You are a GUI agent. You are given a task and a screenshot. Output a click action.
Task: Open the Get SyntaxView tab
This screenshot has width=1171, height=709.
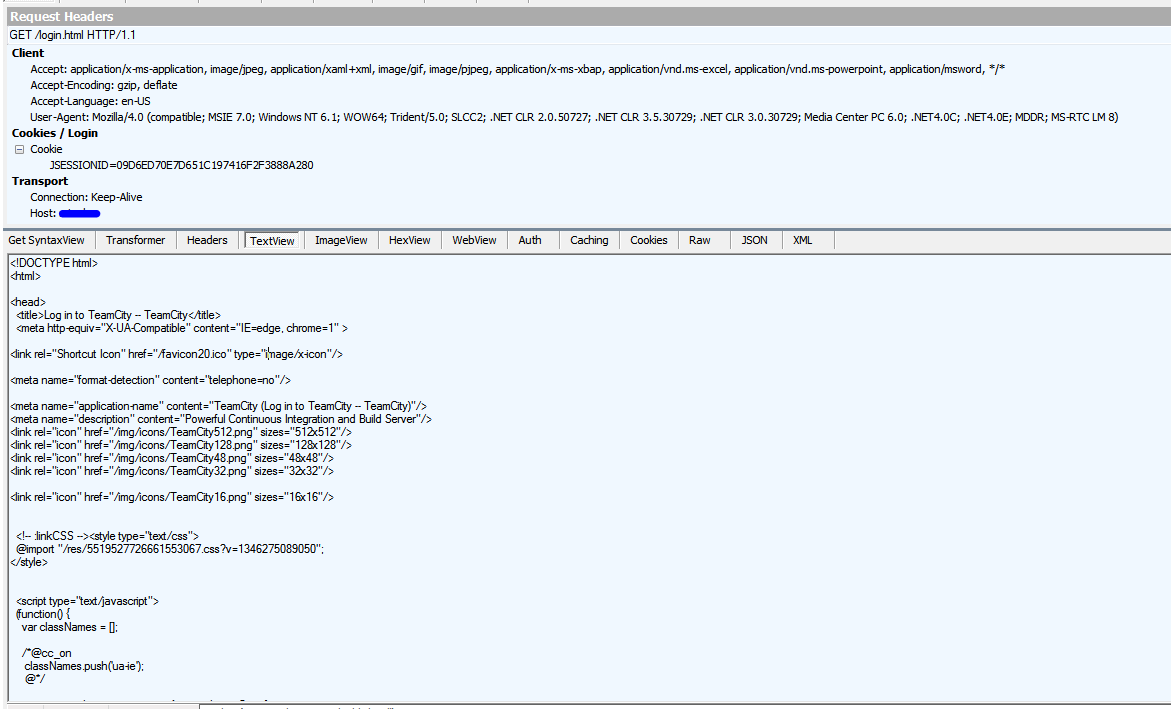[47, 240]
